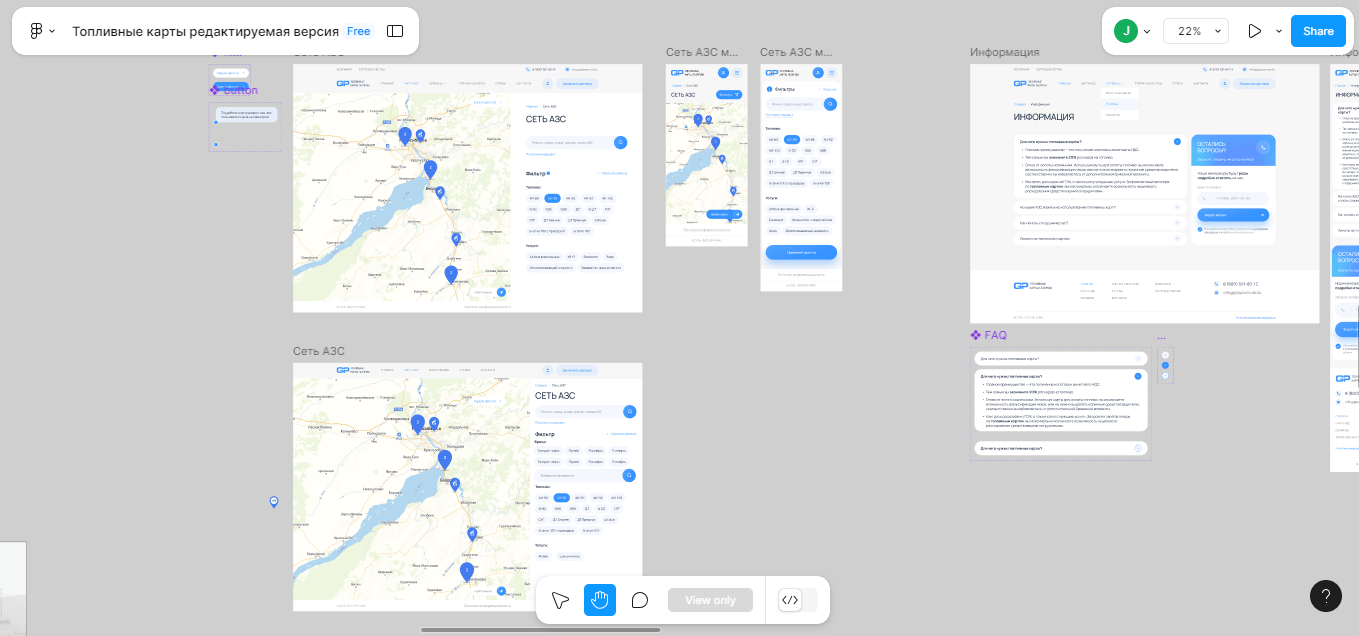Select the Информация frame label
Viewport: 1359px width, 636px height.
(1004, 52)
